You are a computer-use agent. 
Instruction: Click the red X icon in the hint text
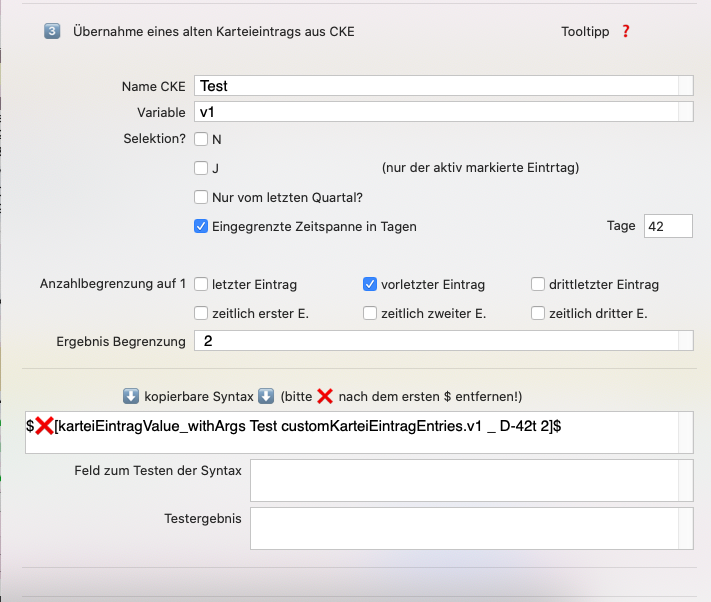tap(325, 396)
